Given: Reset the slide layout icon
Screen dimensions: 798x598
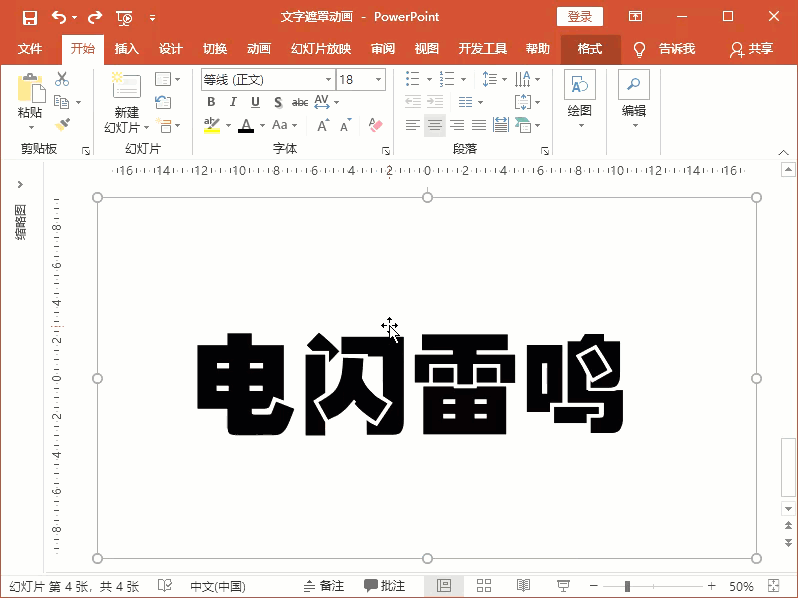Looking at the screenshot, I should (x=163, y=102).
